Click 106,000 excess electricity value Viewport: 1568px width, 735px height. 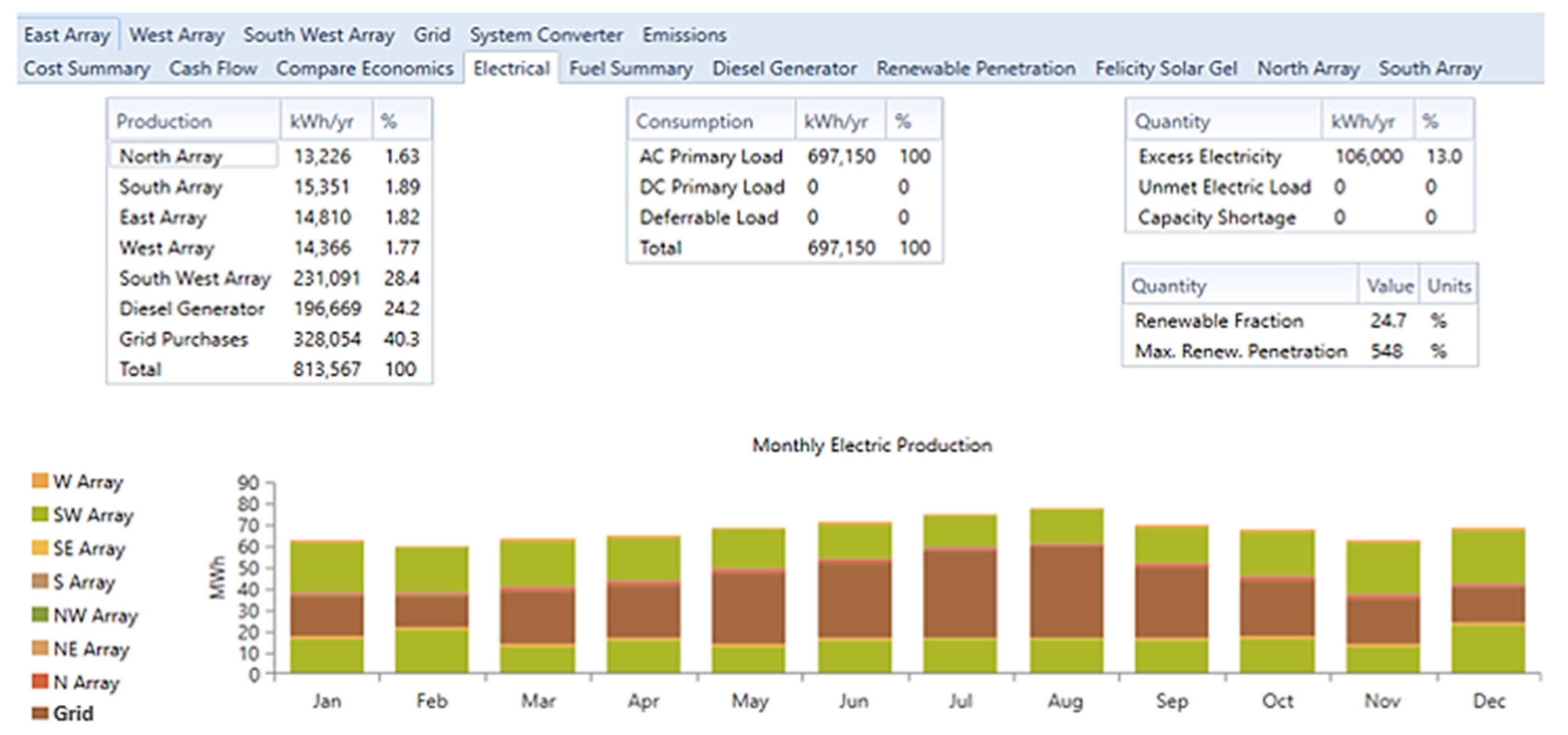[x=1368, y=156]
